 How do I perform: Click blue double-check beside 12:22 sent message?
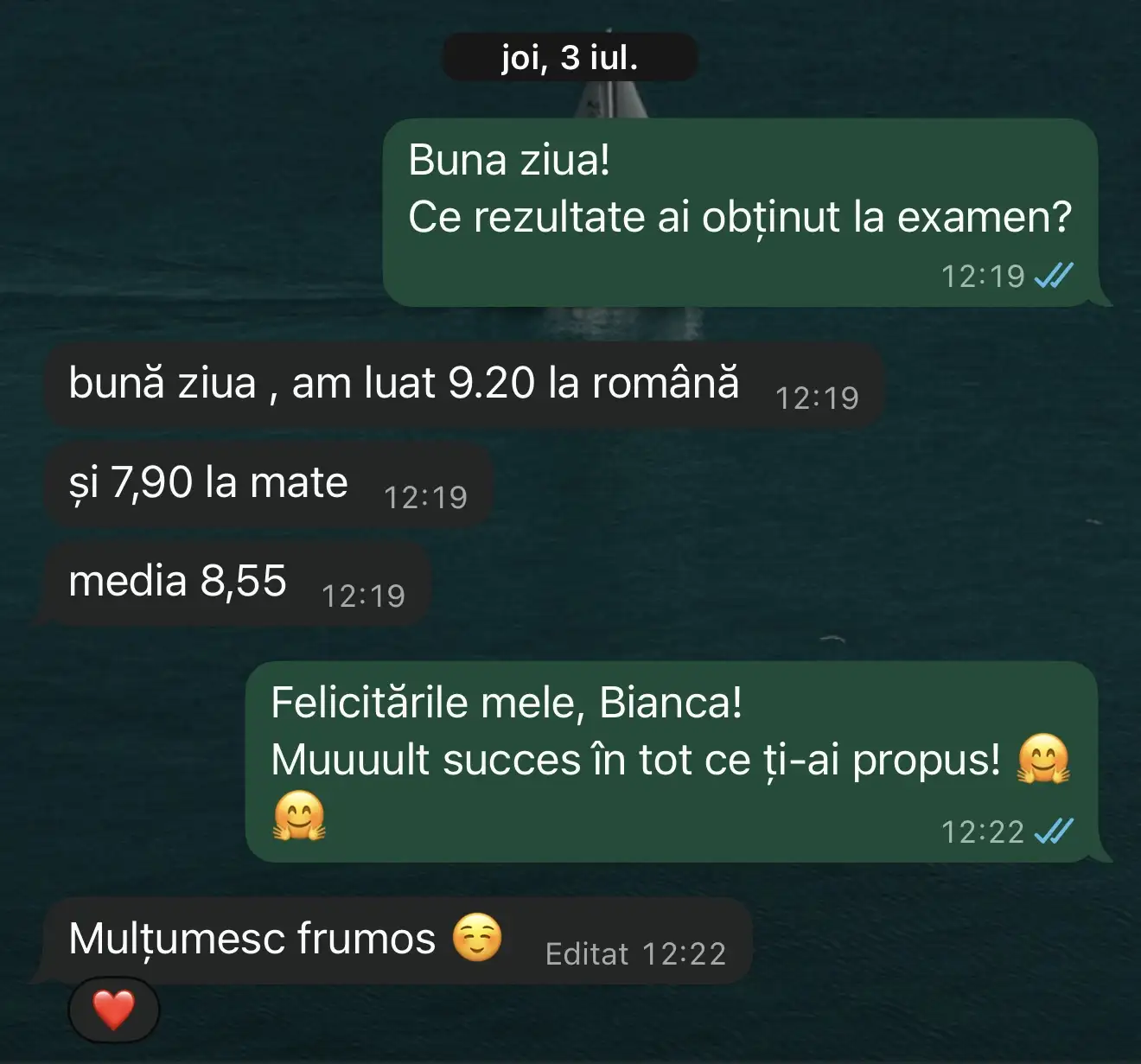1054,831
